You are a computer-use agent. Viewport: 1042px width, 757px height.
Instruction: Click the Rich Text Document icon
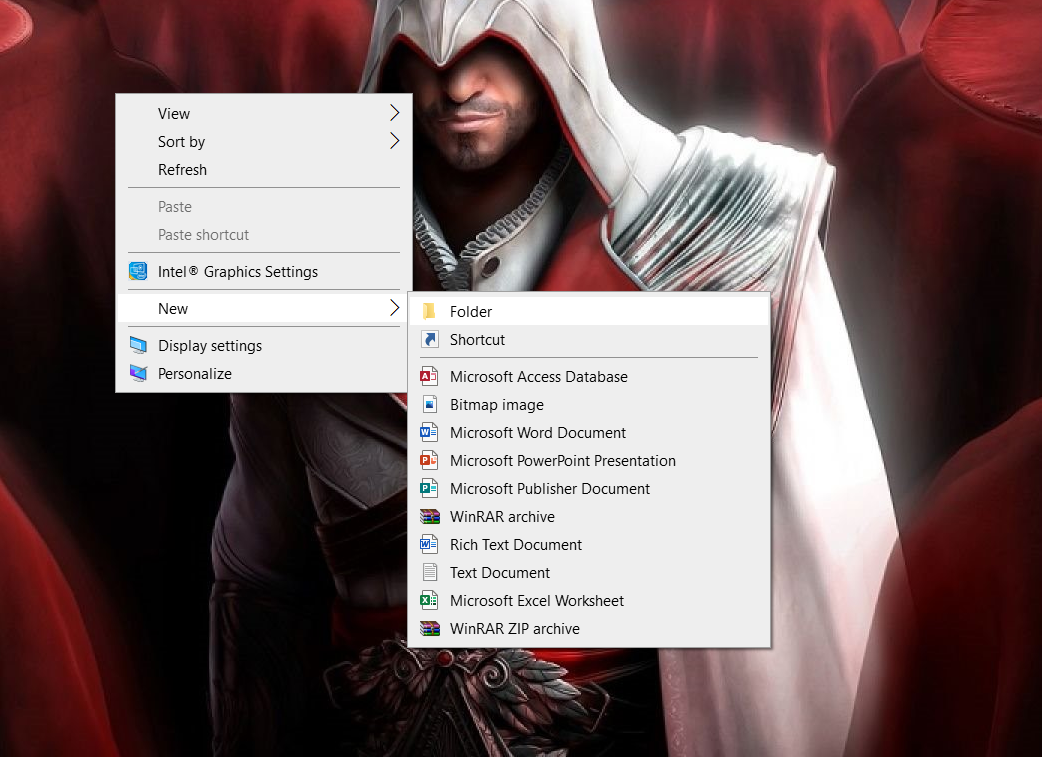429,544
